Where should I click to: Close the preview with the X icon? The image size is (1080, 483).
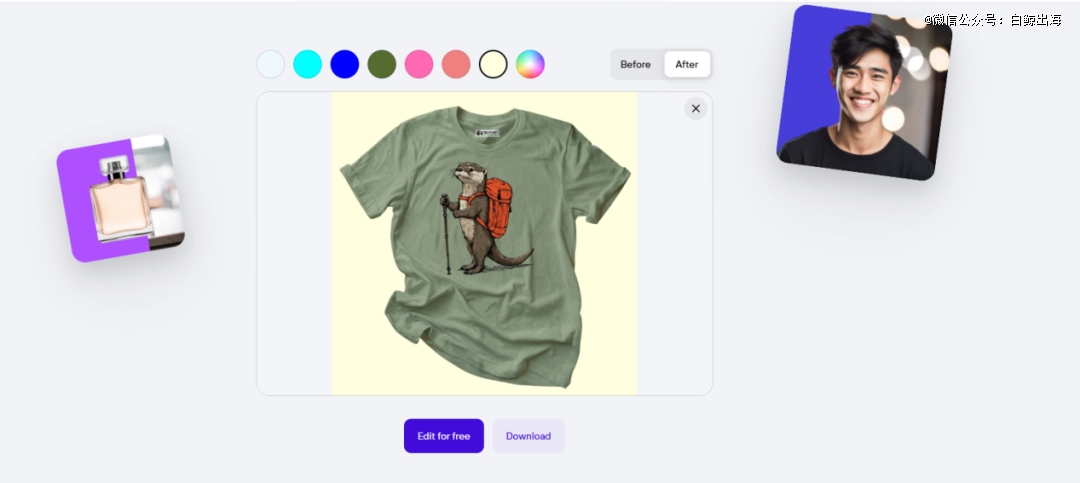tap(696, 108)
